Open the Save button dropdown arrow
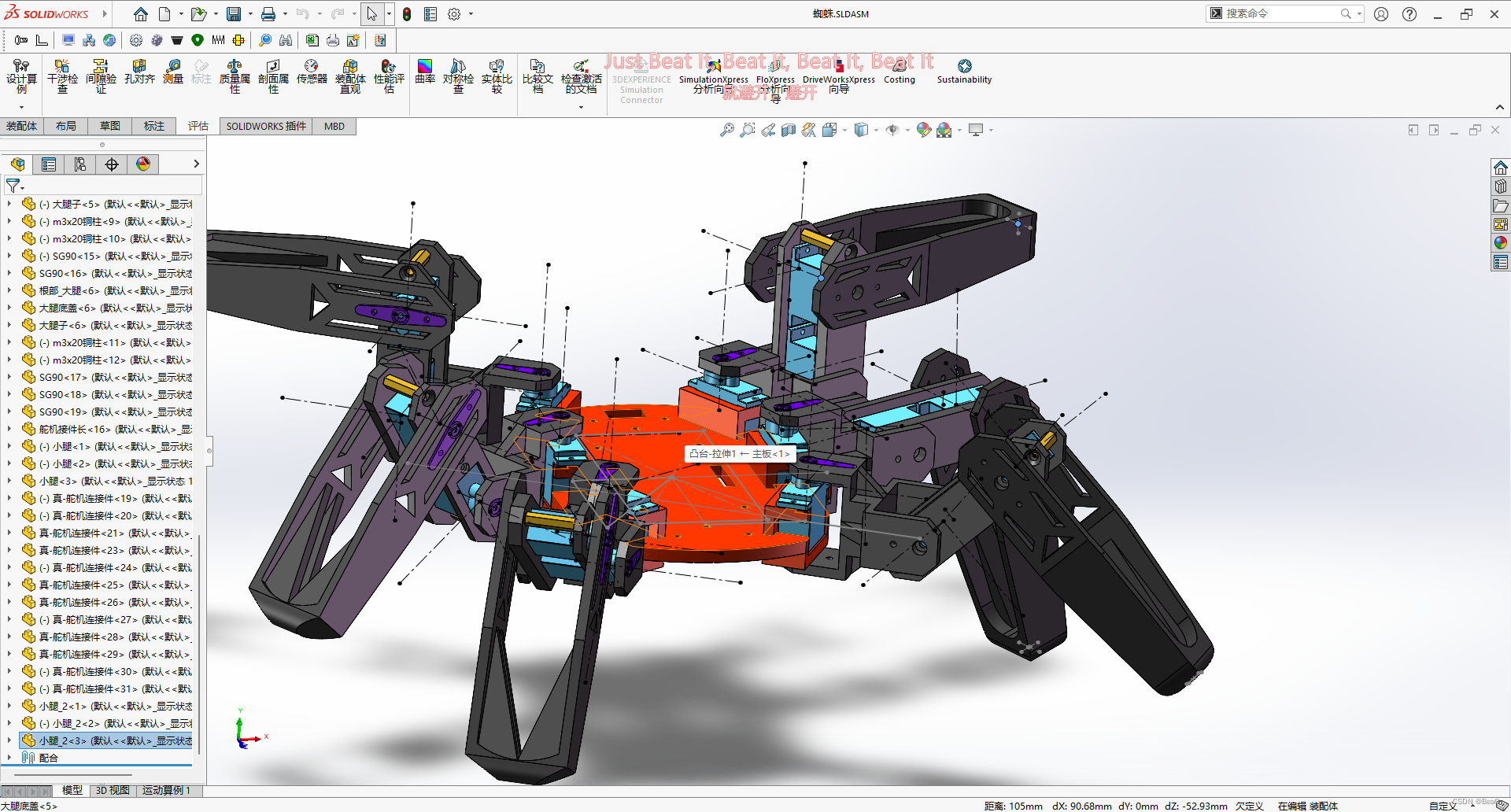 (x=250, y=14)
